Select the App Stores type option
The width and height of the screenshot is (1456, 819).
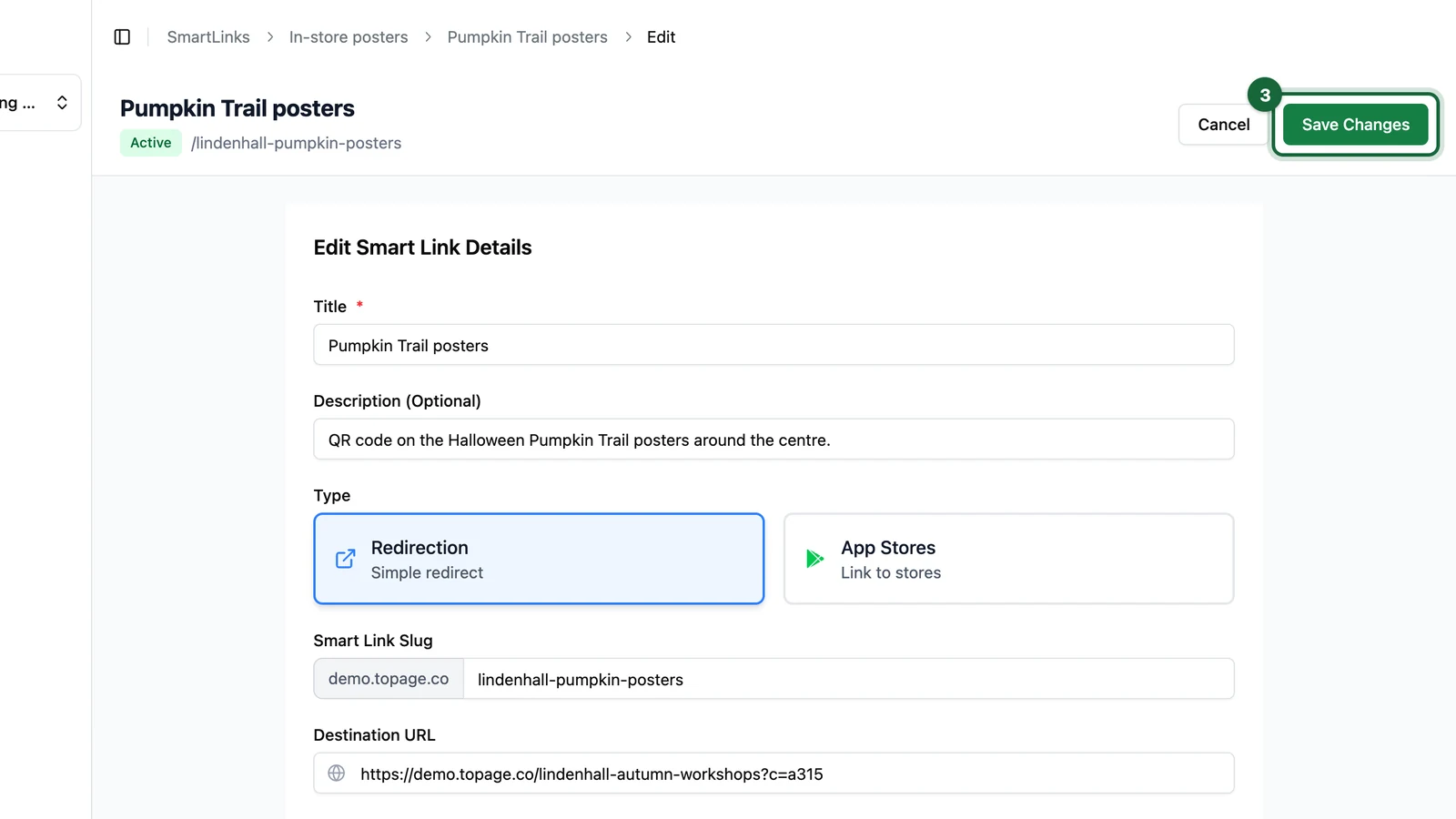point(1008,559)
